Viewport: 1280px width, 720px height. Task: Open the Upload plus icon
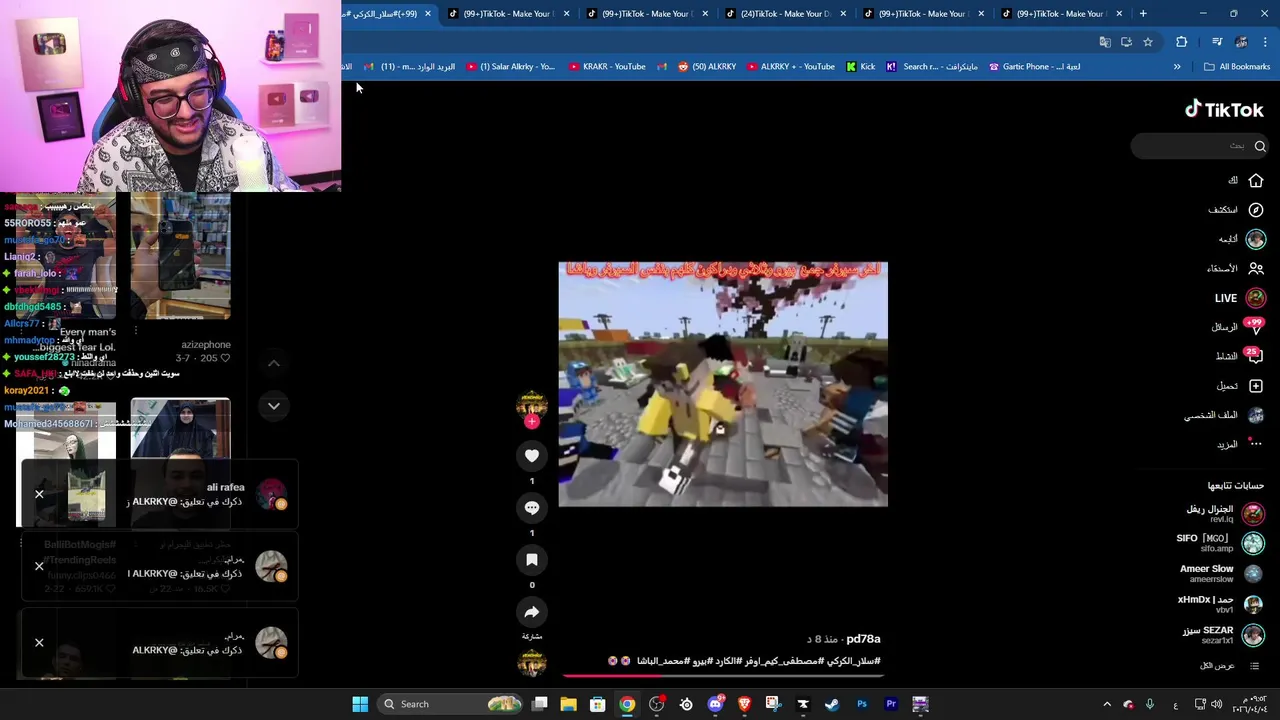pyautogui.click(x=1255, y=386)
